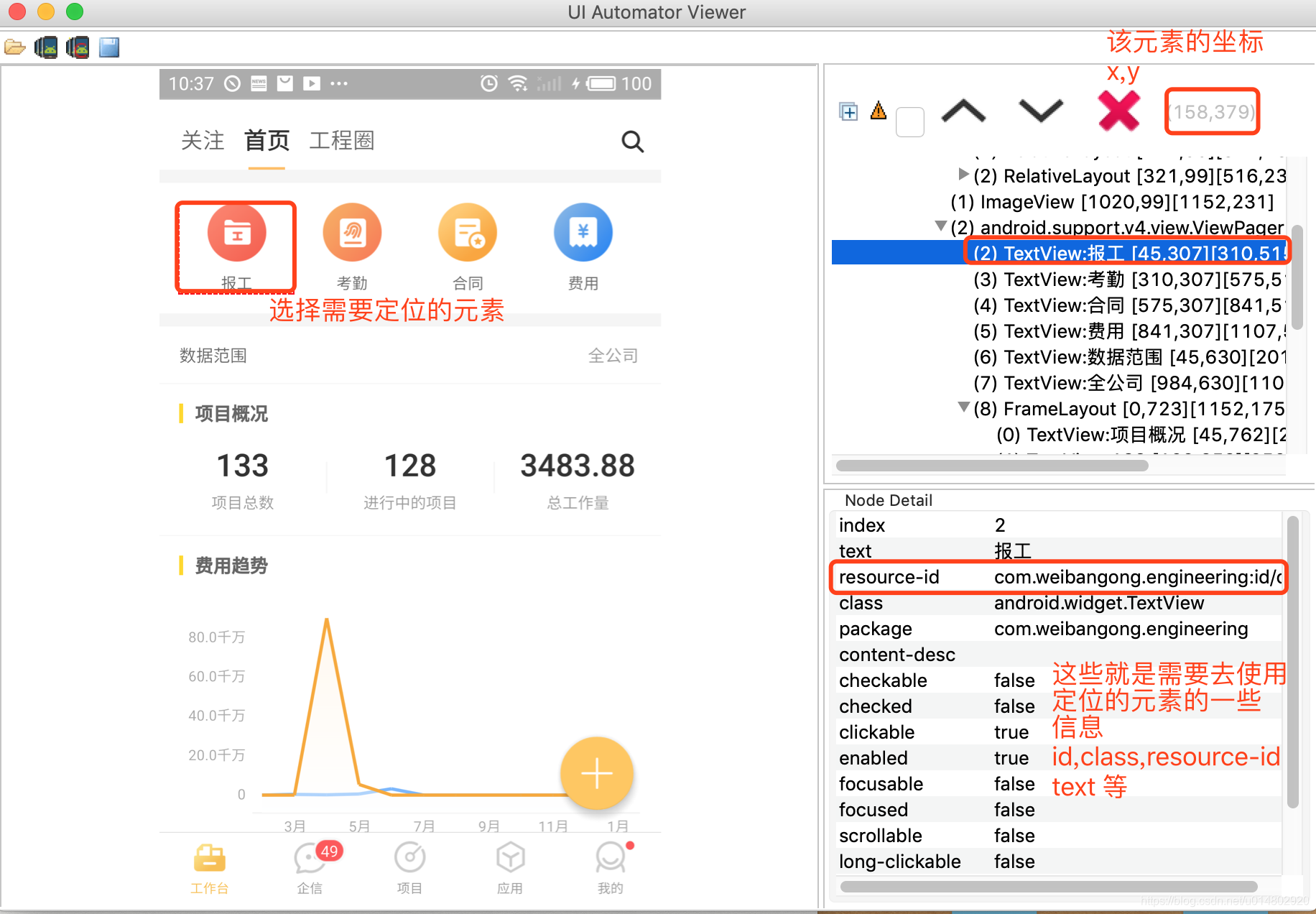The image size is (1316, 914).
Task: Tap the 报工 red app icon
Action: pos(236,233)
